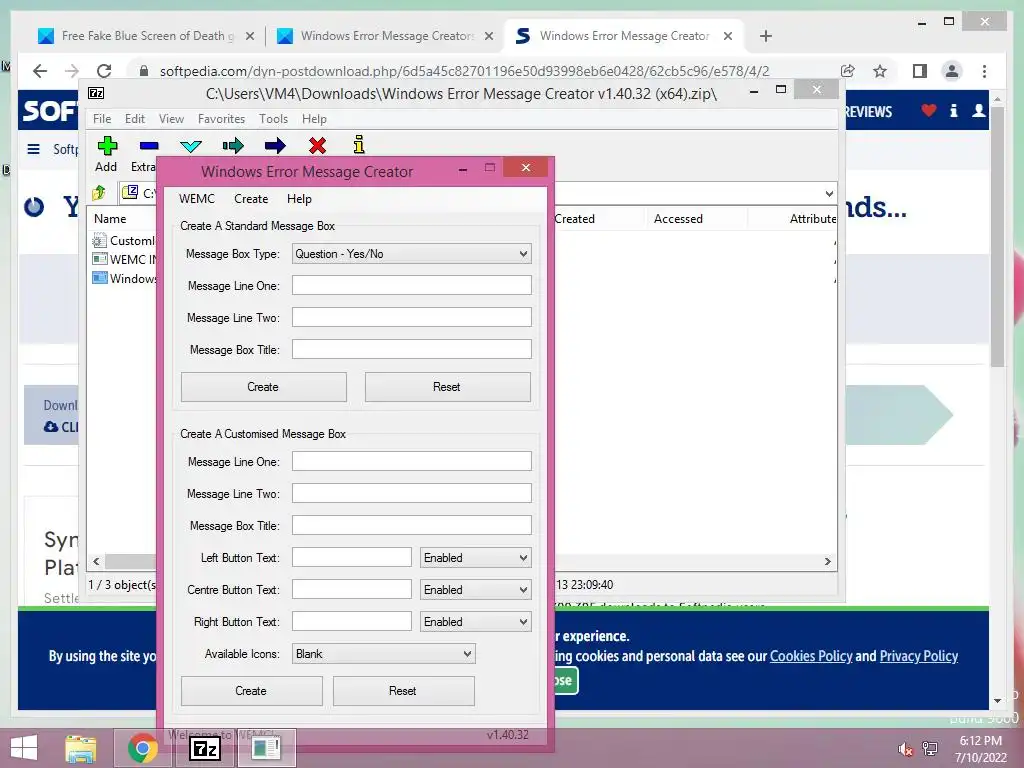Click Create in Standard Message Box section

(263, 387)
